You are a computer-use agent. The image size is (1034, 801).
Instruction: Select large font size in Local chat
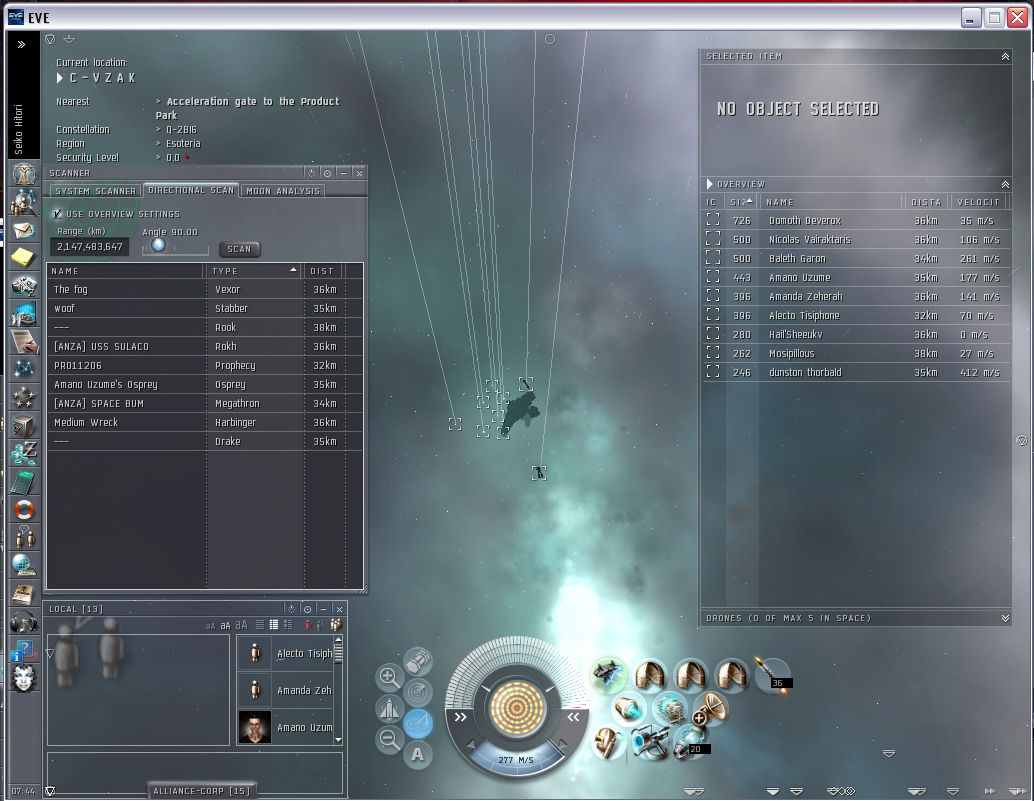click(x=241, y=625)
